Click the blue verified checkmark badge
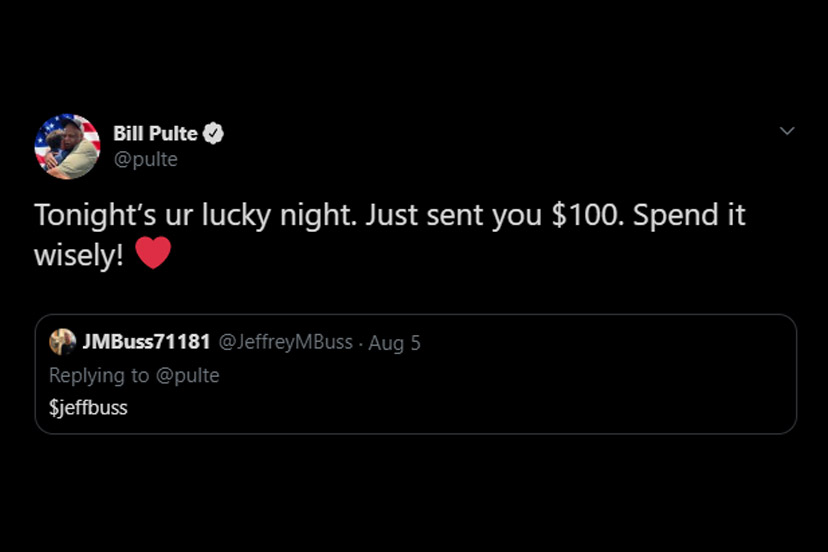 coord(213,134)
